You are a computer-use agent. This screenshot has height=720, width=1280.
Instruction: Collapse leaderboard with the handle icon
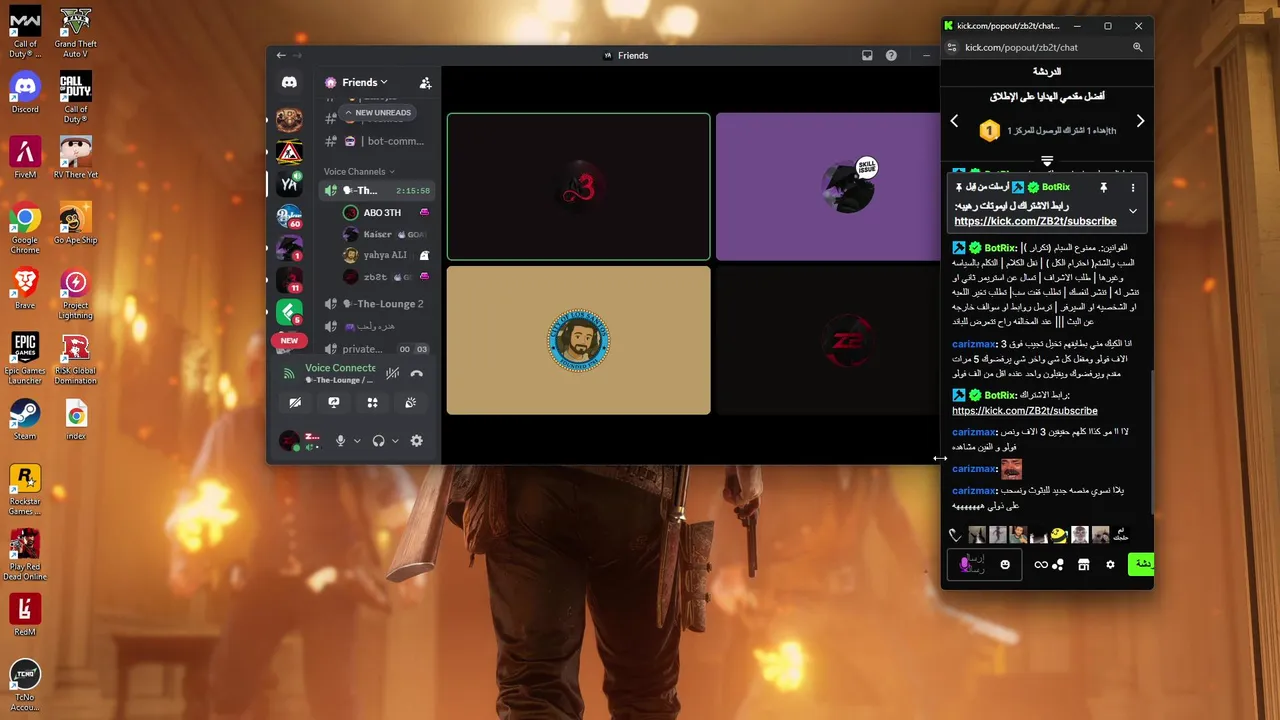point(1047,161)
